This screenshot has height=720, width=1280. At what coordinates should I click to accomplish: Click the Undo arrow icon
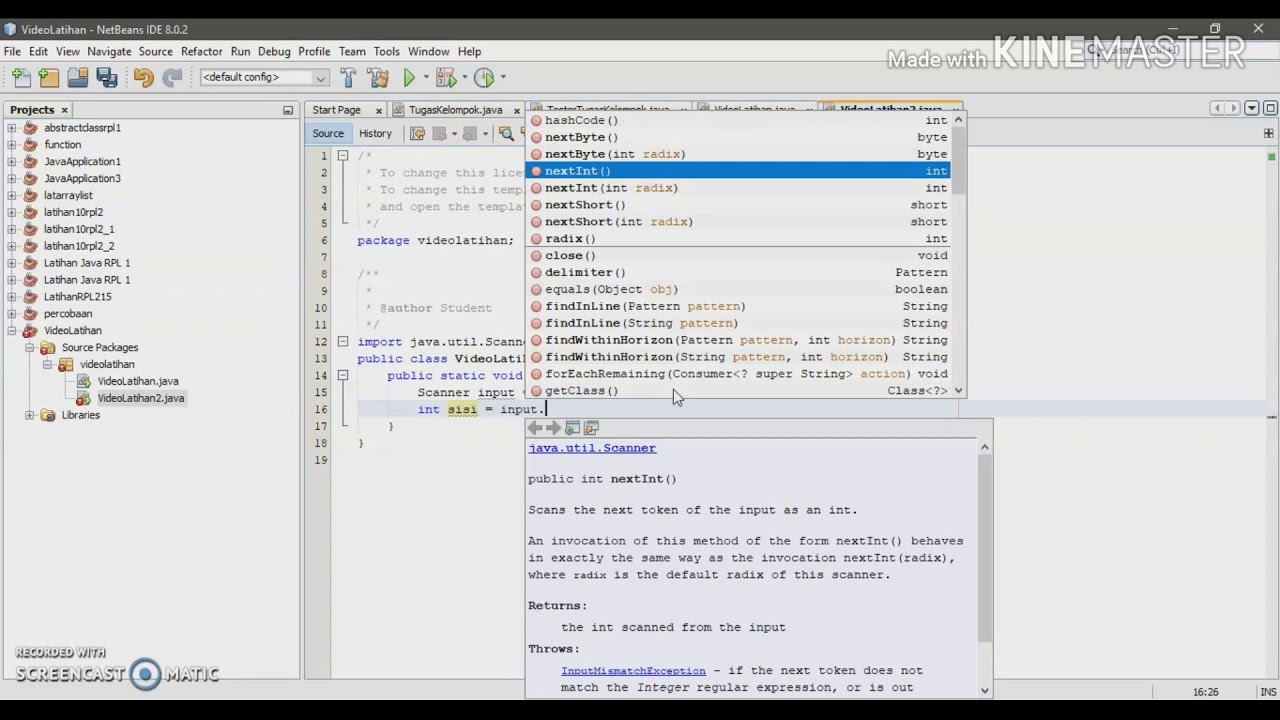[143, 77]
